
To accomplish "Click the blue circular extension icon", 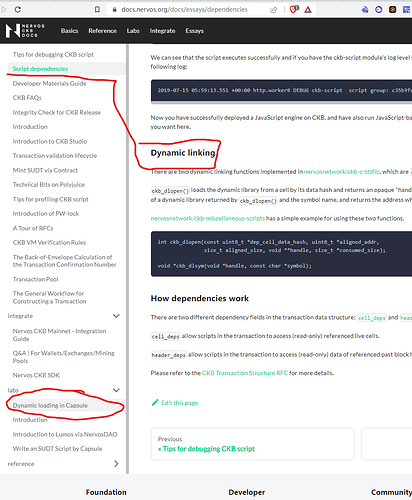I will click(379, 9).
